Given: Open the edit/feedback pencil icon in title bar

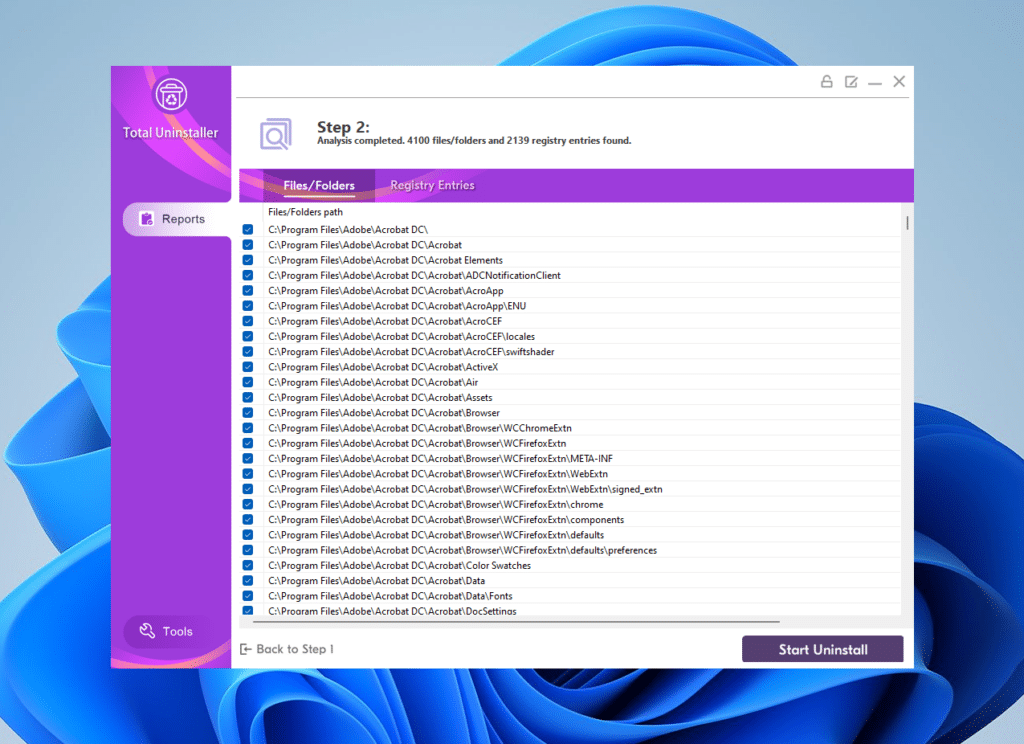Looking at the screenshot, I should pyautogui.click(x=851, y=82).
